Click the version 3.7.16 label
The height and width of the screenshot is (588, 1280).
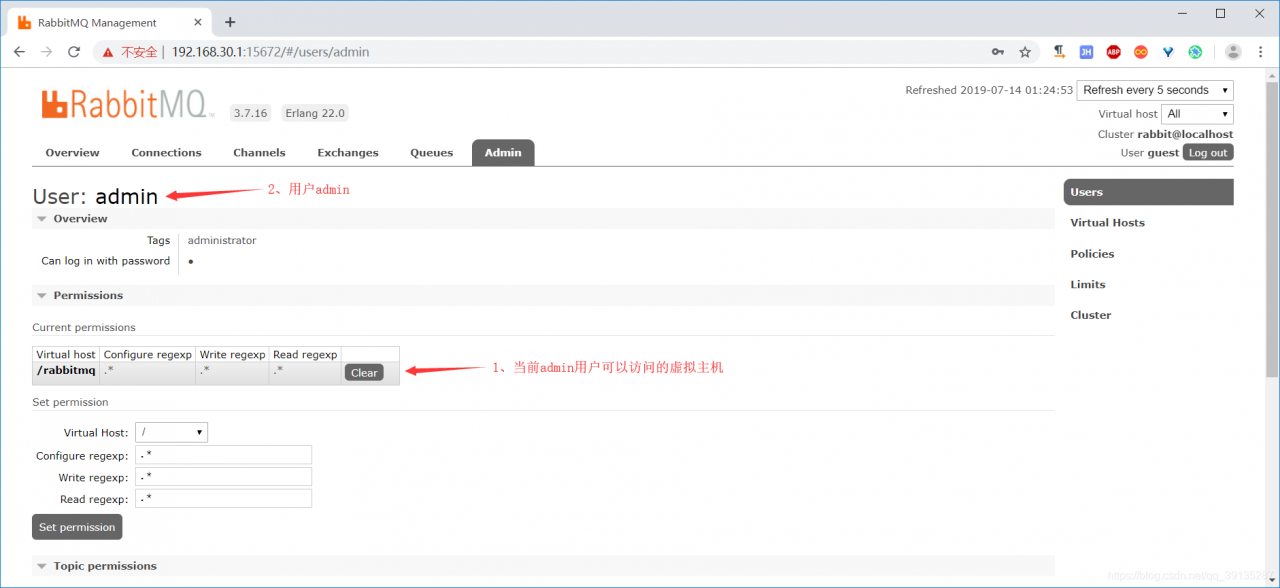tap(250, 113)
